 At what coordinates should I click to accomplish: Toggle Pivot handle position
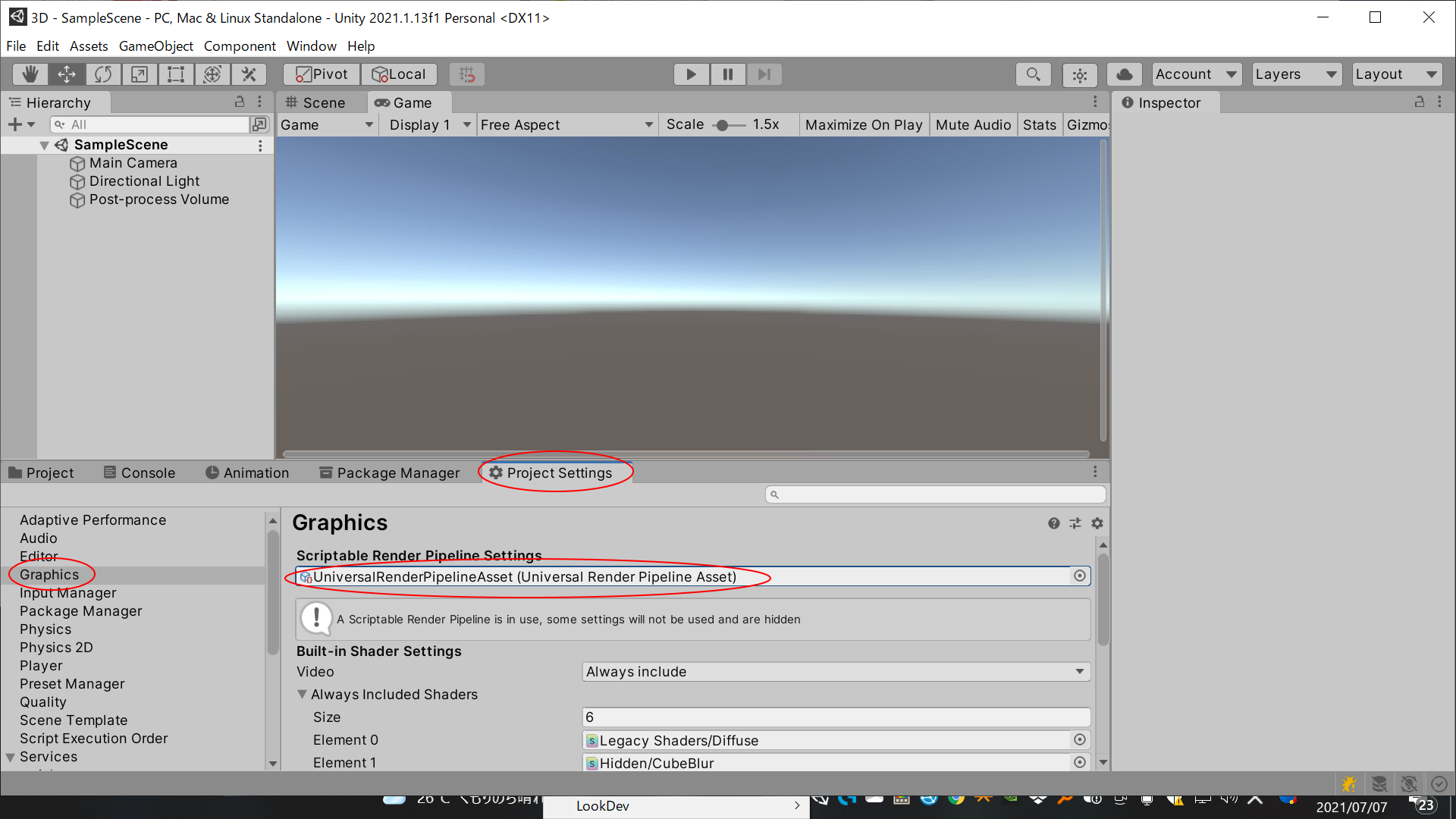[x=322, y=74]
